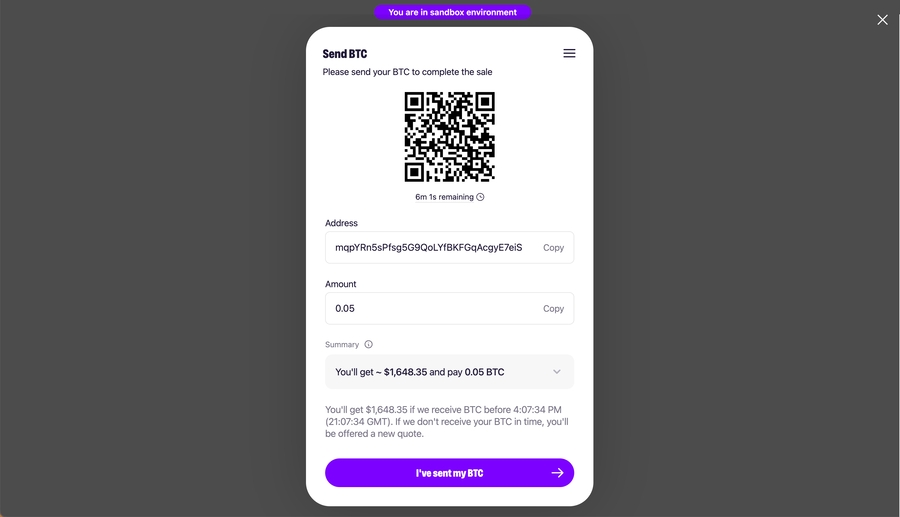The image size is (900, 517).
Task: Click the clock icon beside remaining time
Action: tap(480, 197)
